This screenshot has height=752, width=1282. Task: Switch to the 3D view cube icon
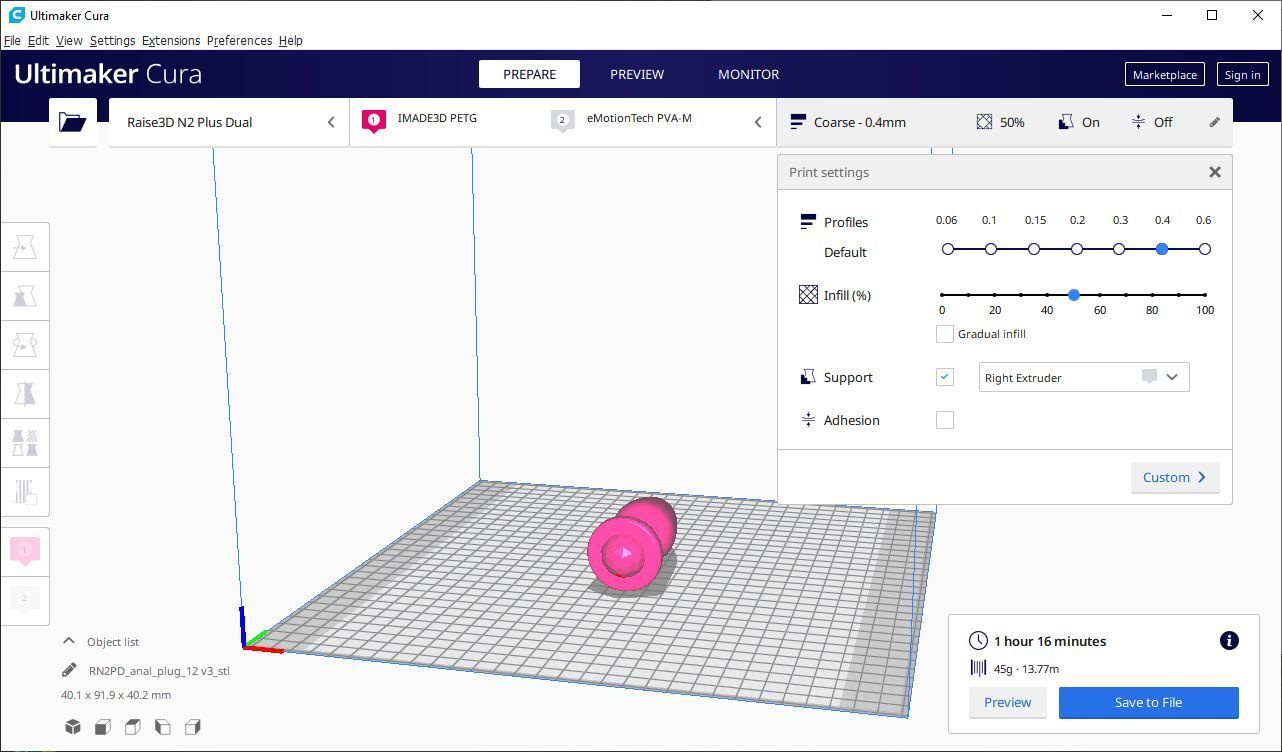pyautogui.click(x=73, y=727)
